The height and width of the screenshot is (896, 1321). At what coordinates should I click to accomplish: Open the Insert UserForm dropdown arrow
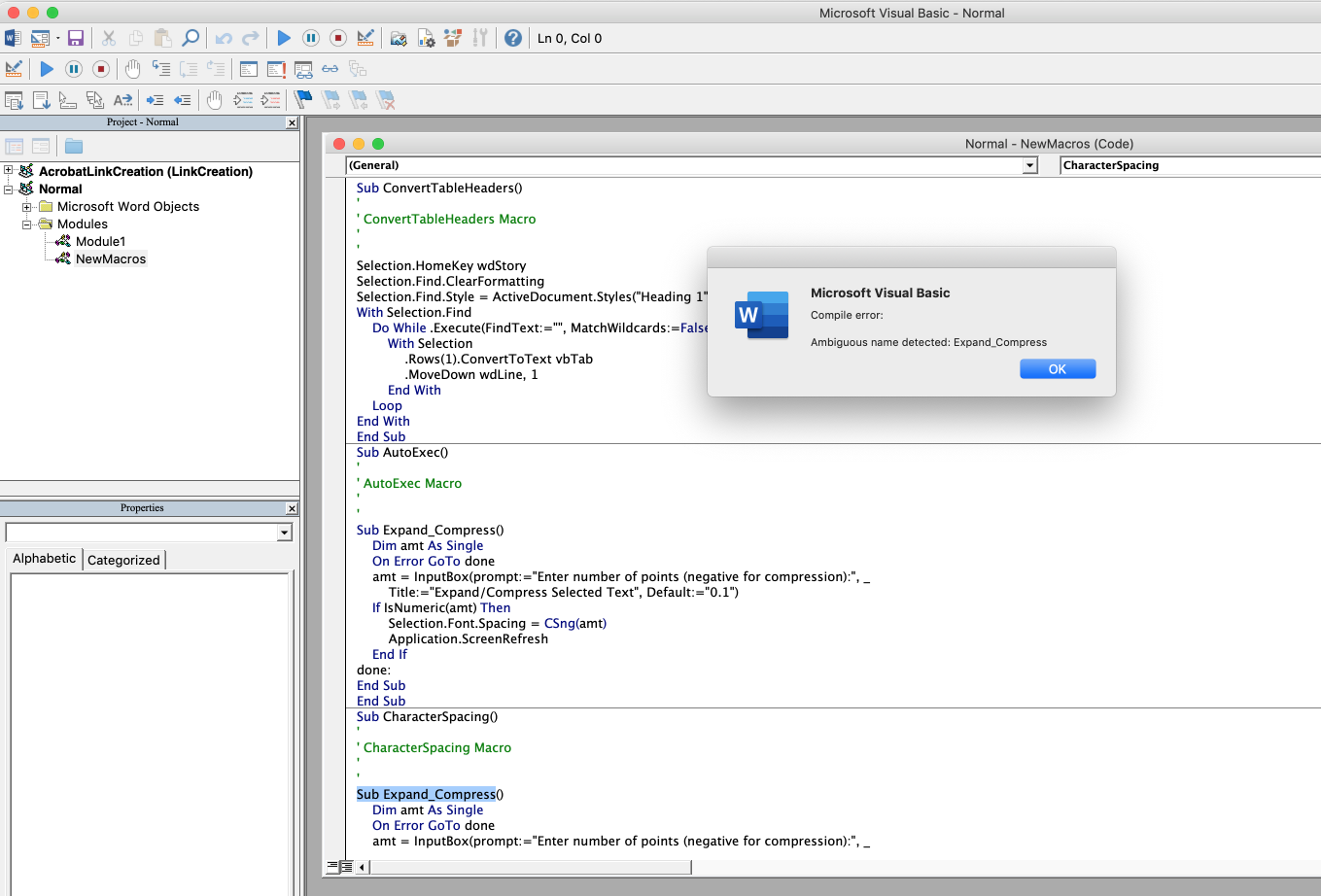pos(57,38)
